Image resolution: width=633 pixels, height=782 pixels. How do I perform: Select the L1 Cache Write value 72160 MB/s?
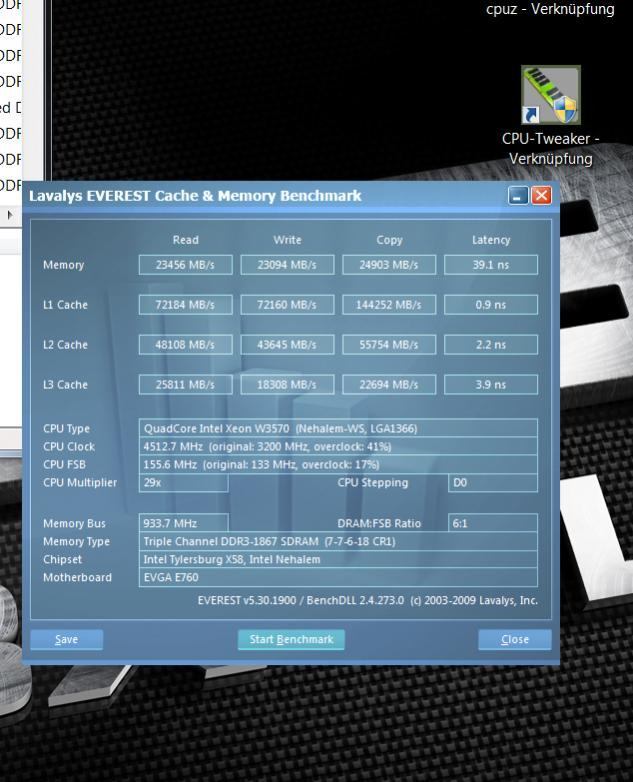point(287,305)
